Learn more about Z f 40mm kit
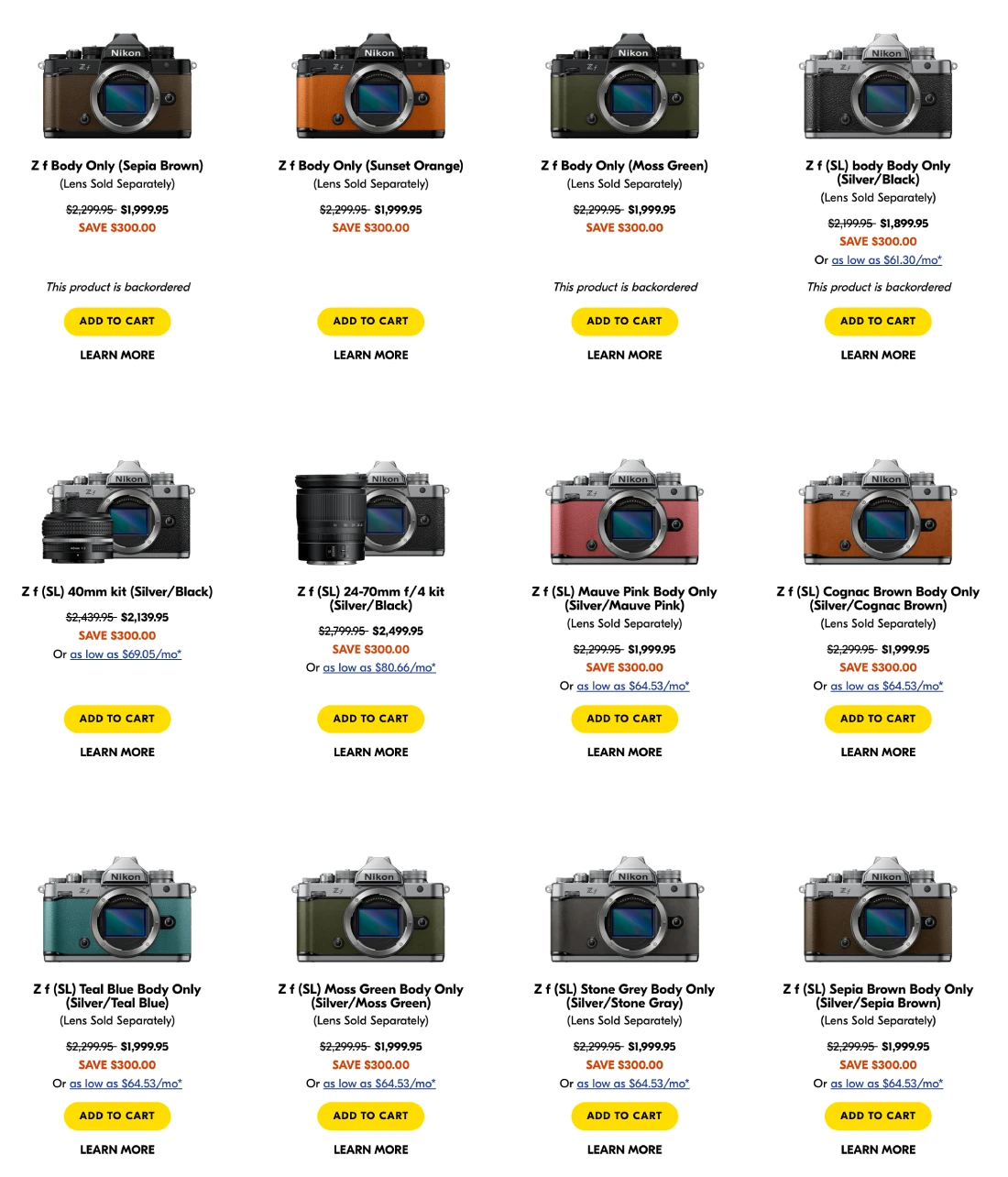This screenshot has width=1008, height=1177. [117, 752]
